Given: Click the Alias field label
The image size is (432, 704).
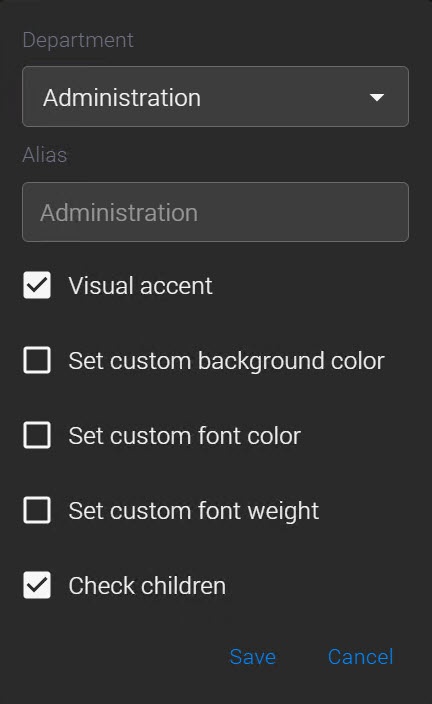Looking at the screenshot, I should 44,155.
